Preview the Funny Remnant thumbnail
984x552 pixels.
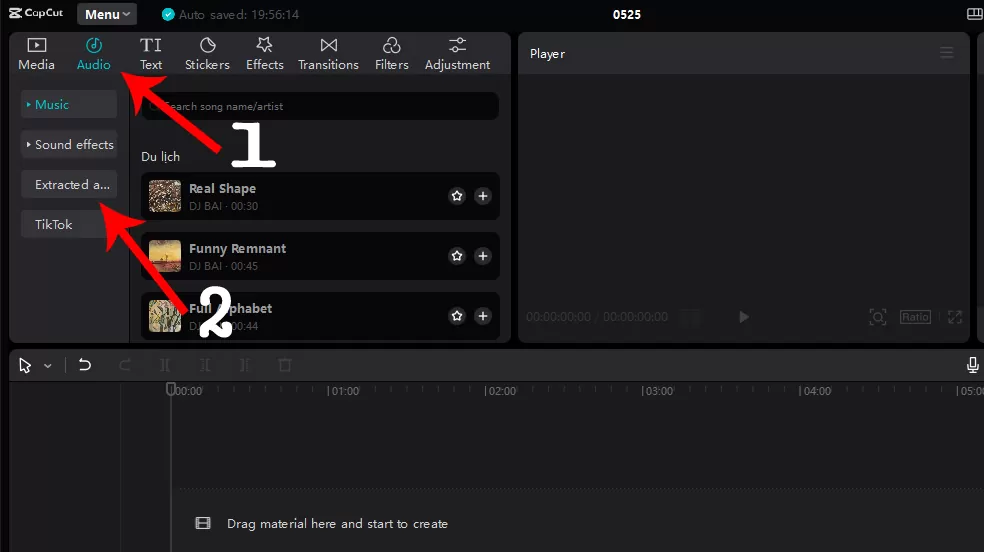(x=165, y=256)
